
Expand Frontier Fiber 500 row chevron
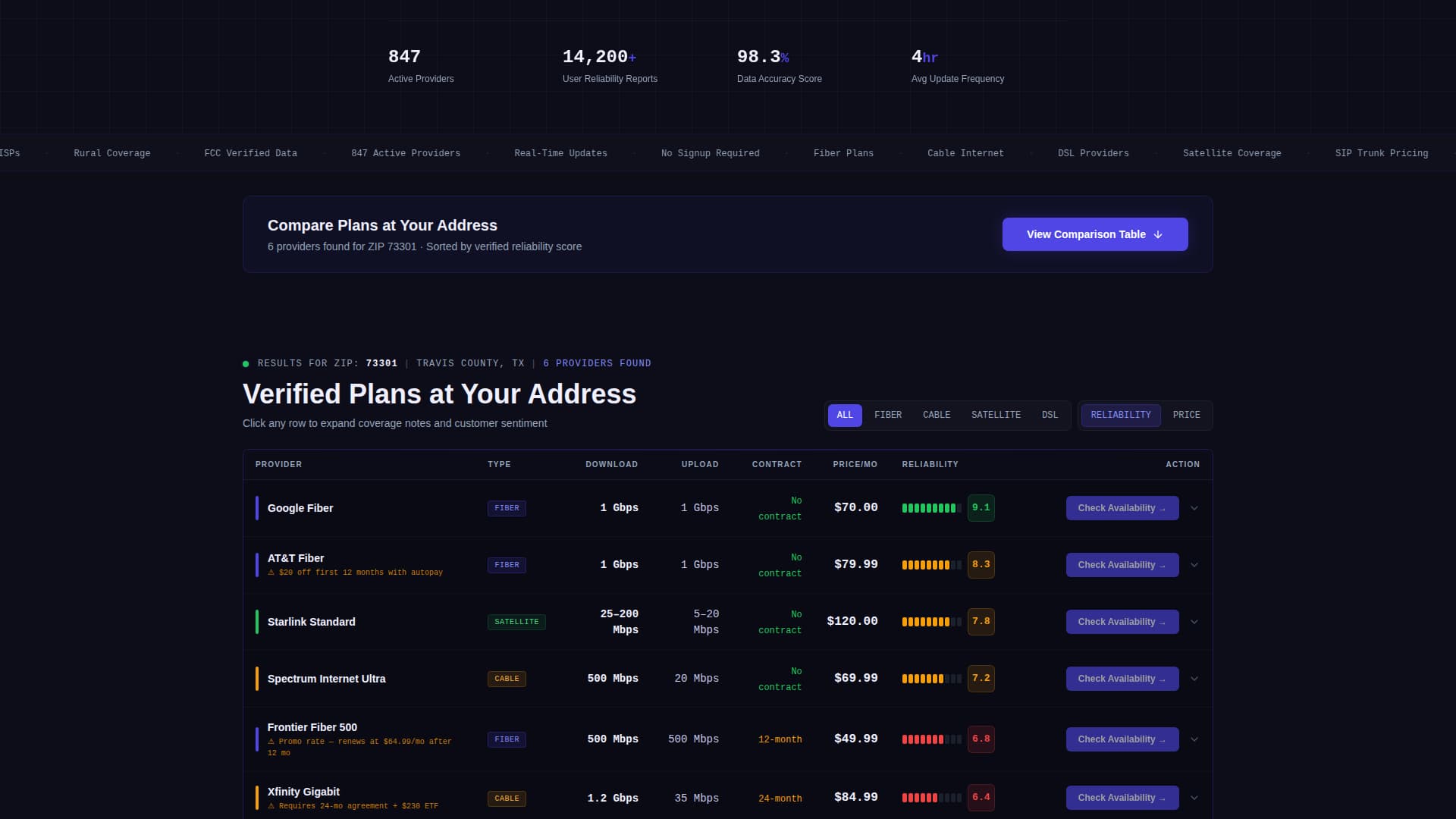[x=1194, y=739]
